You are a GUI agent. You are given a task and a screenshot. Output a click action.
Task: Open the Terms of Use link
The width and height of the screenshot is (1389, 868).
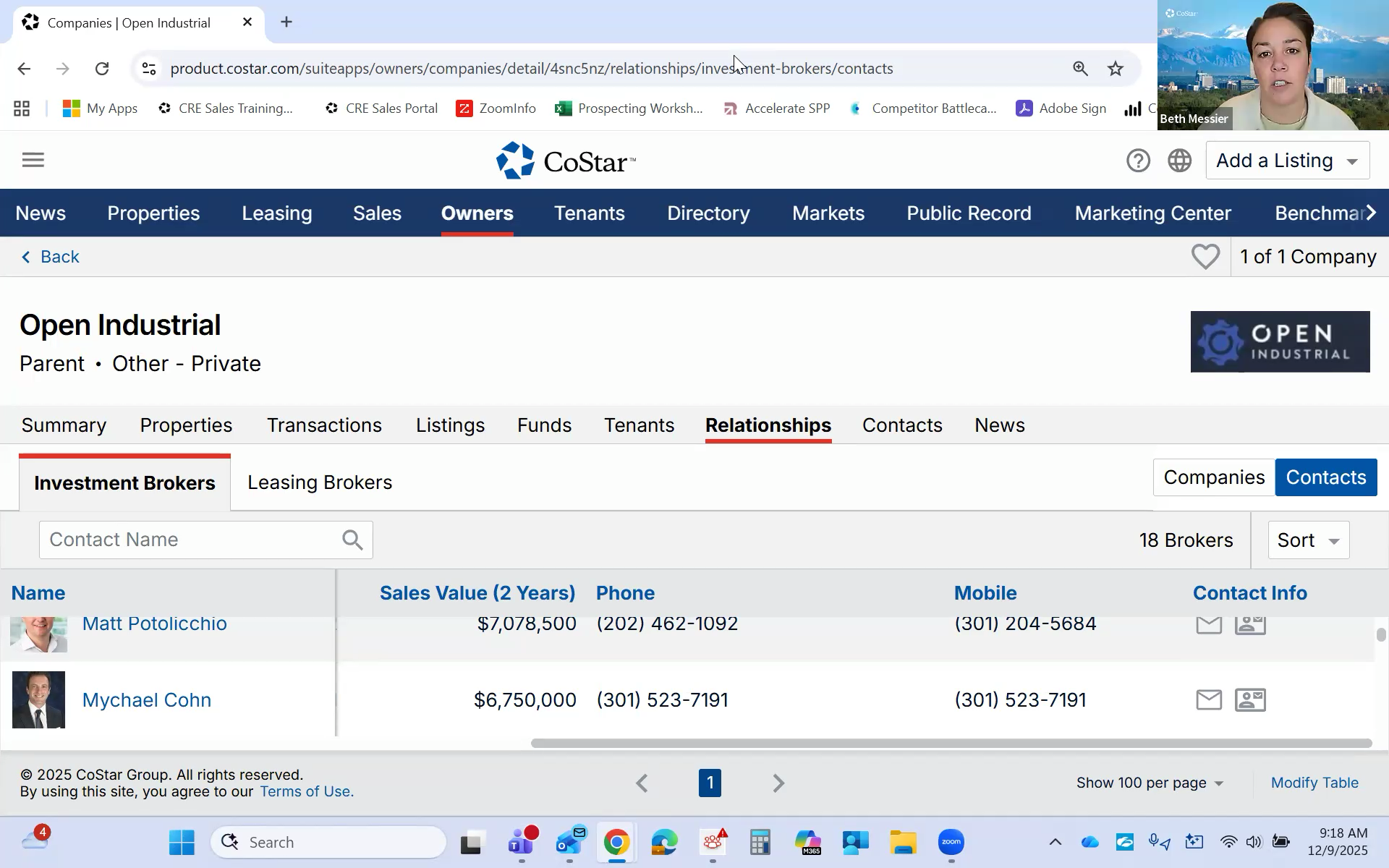(x=307, y=792)
